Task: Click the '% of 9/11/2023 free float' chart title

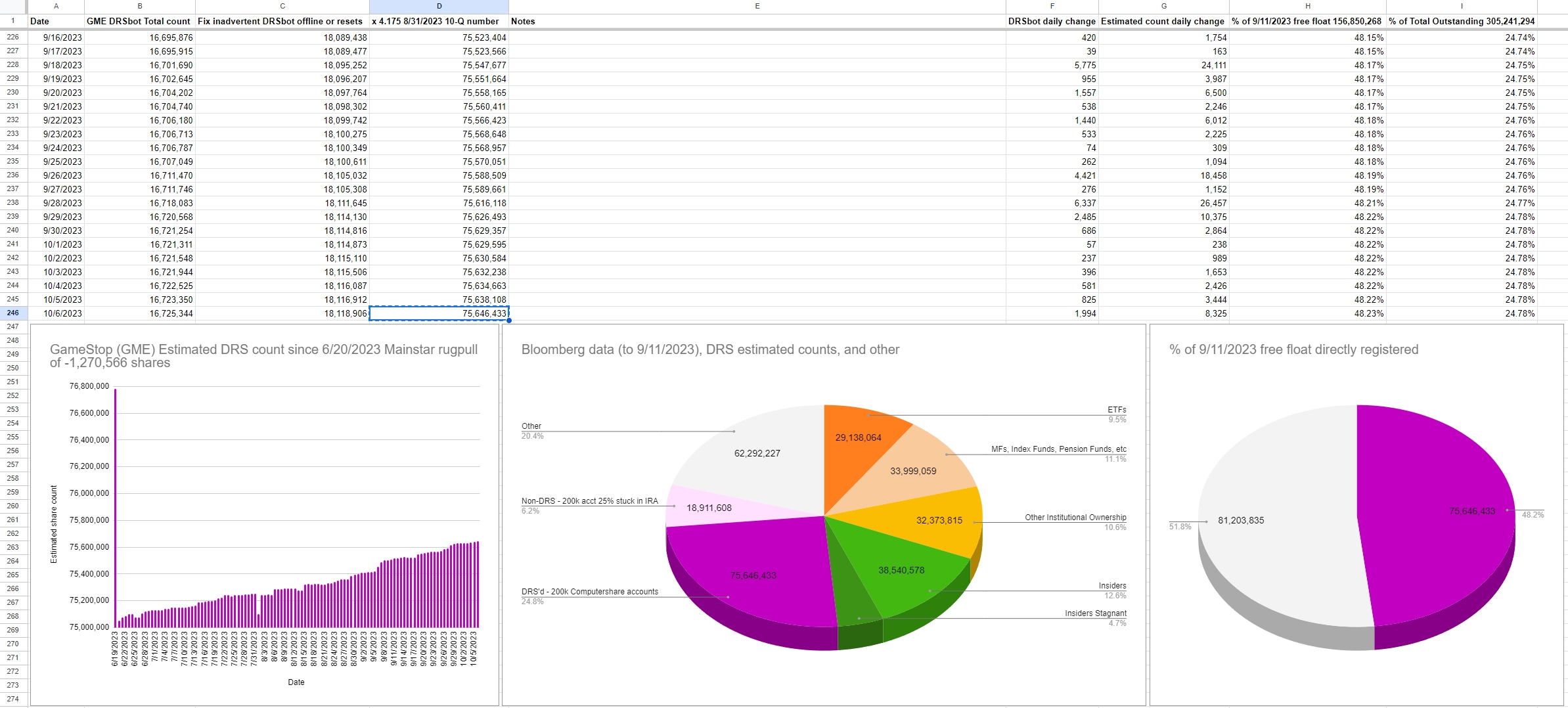Action: 1293,349
